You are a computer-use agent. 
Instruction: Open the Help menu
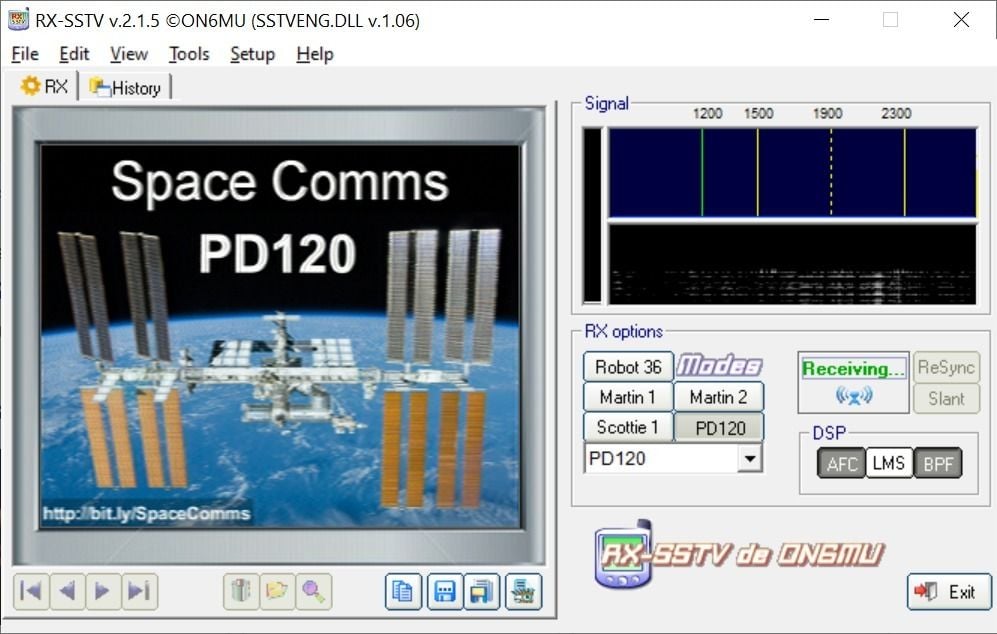(x=315, y=54)
